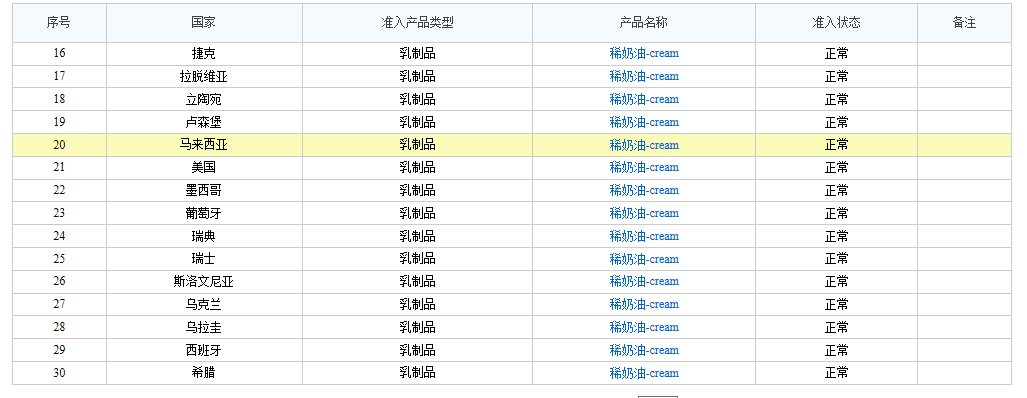Click serial number 25
Viewport: 1027px width, 398px height.
[x=59, y=259]
